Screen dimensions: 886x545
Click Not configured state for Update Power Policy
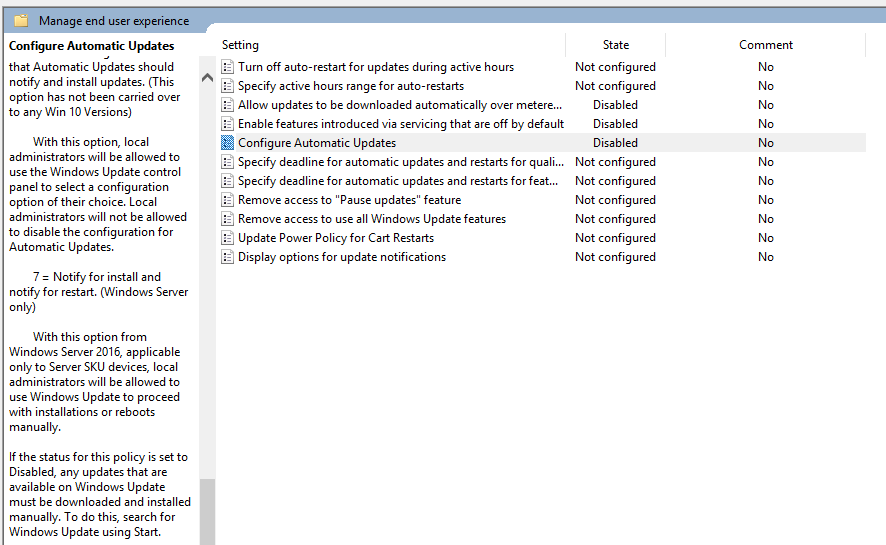click(x=615, y=238)
